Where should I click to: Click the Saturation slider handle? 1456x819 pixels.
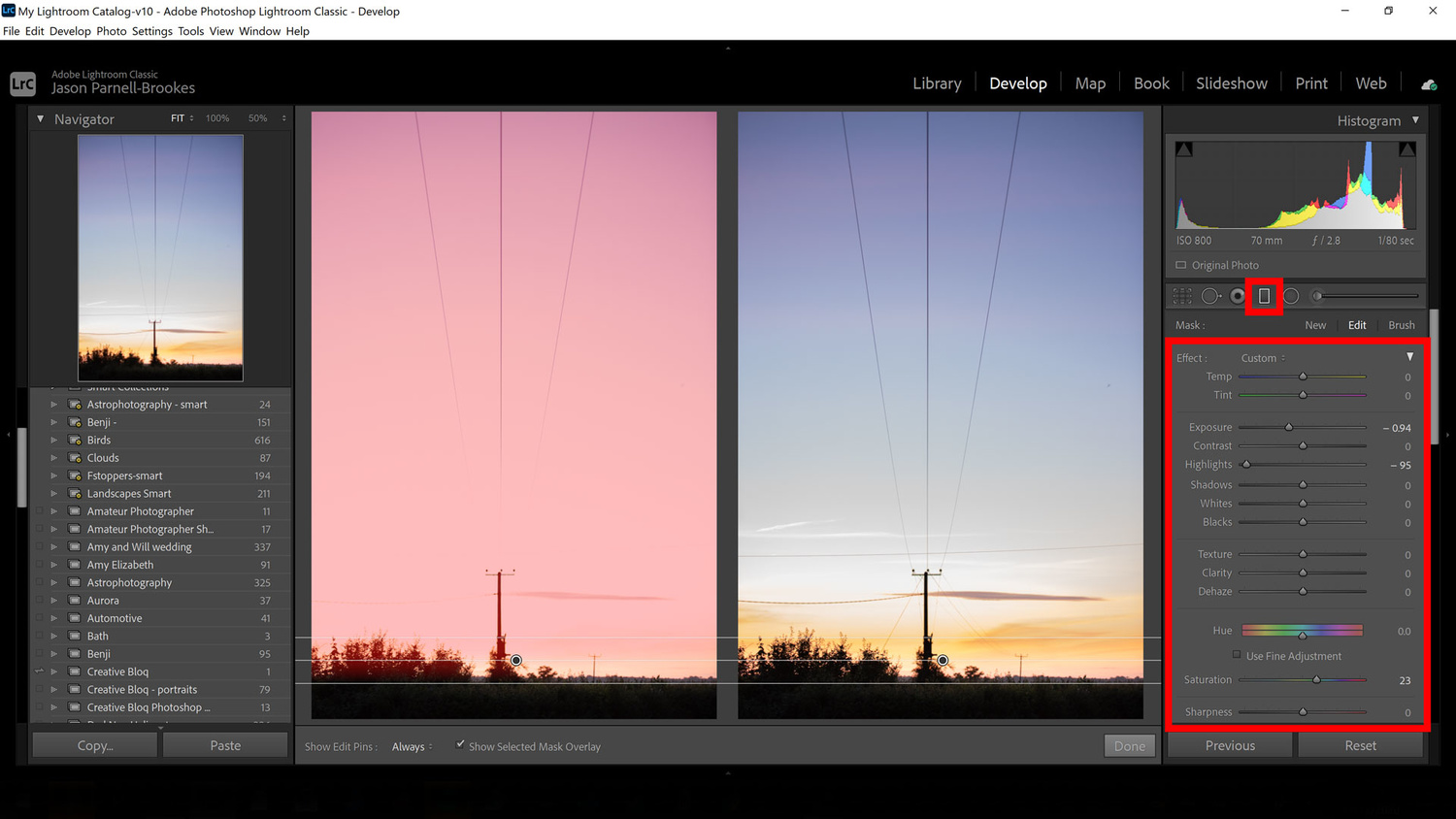tap(1317, 680)
